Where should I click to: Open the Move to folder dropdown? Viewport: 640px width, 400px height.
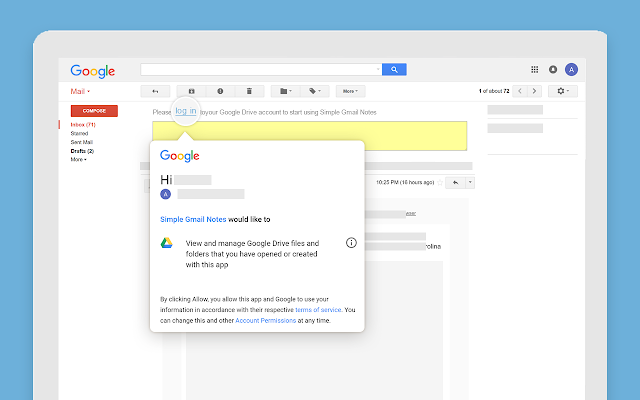pos(286,91)
